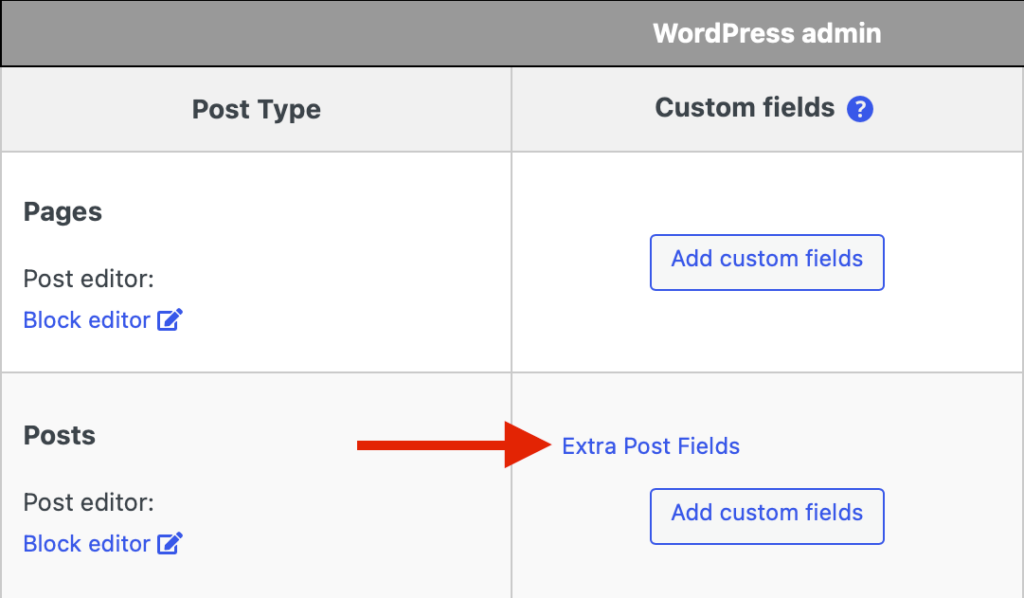This screenshot has height=598, width=1024.
Task: Click the black line under the WordPress admin bar
Action: [x=512, y=66]
